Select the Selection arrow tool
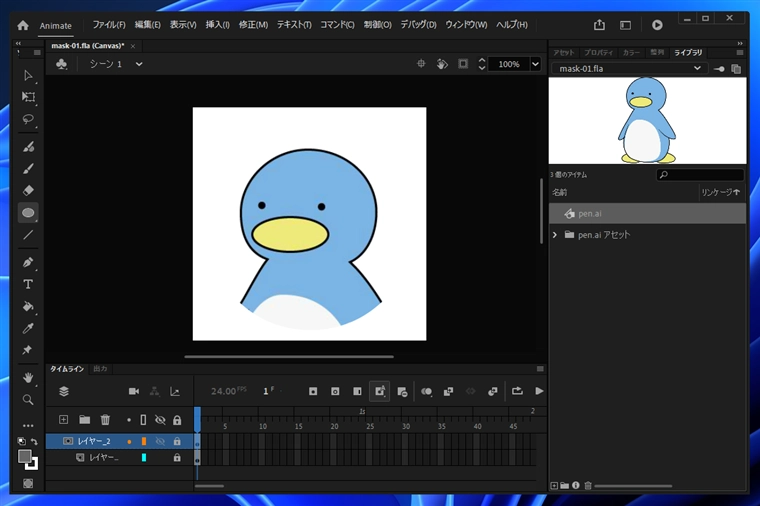Viewport: 760px width, 506px height. click(28, 75)
